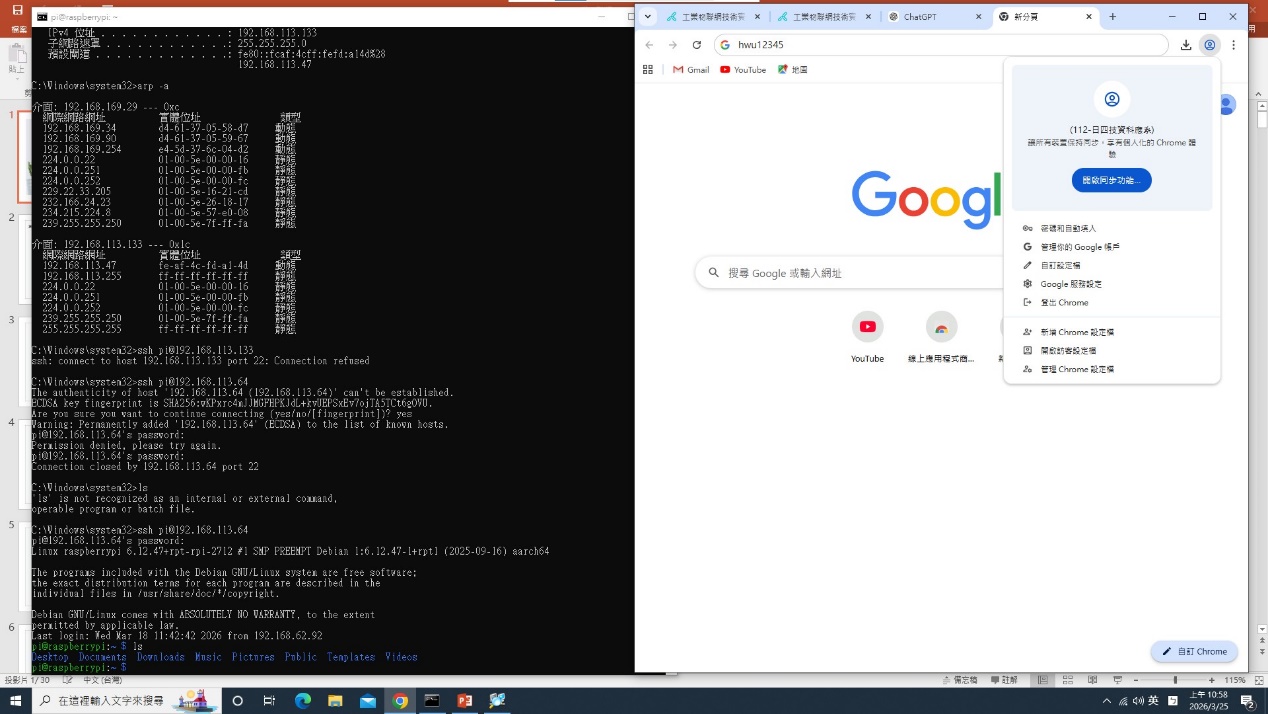Open File Explorer from the taskbar
The width and height of the screenshot is (1268, 714).
tap(335, 701)
